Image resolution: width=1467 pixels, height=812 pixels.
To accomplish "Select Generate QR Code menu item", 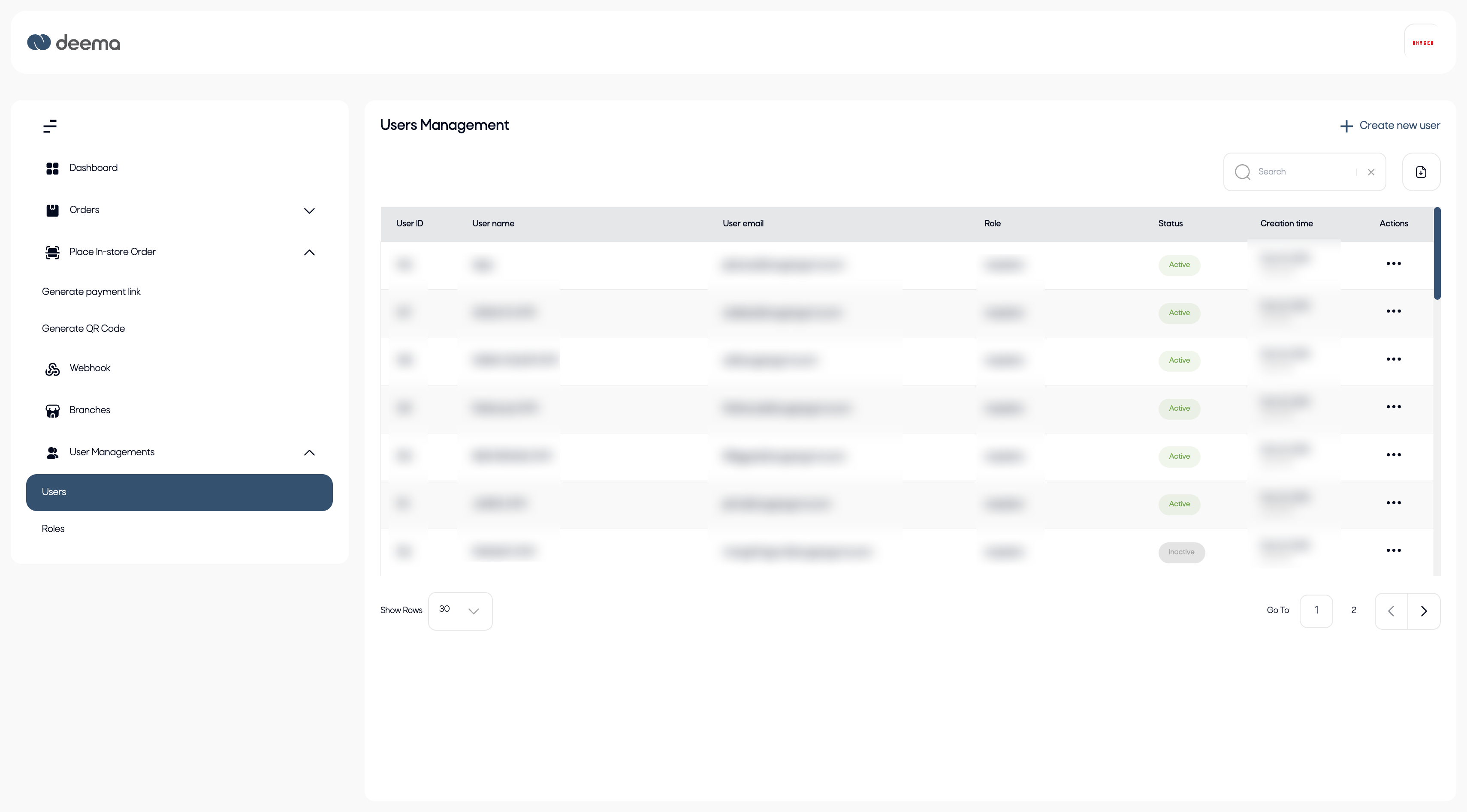I will pyautogui.click(x=83, y=328).
